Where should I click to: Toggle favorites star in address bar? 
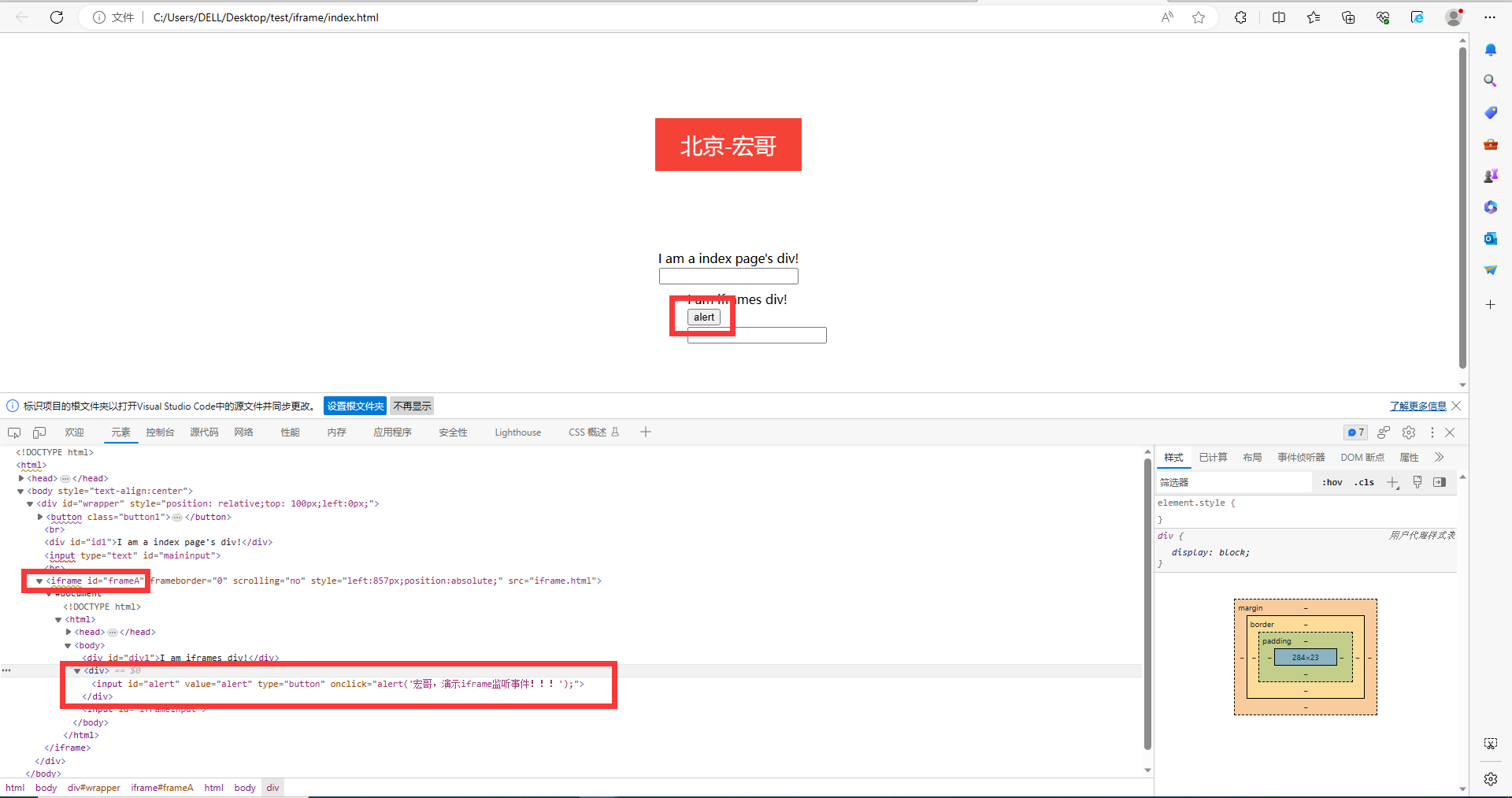click(1199, 17)
